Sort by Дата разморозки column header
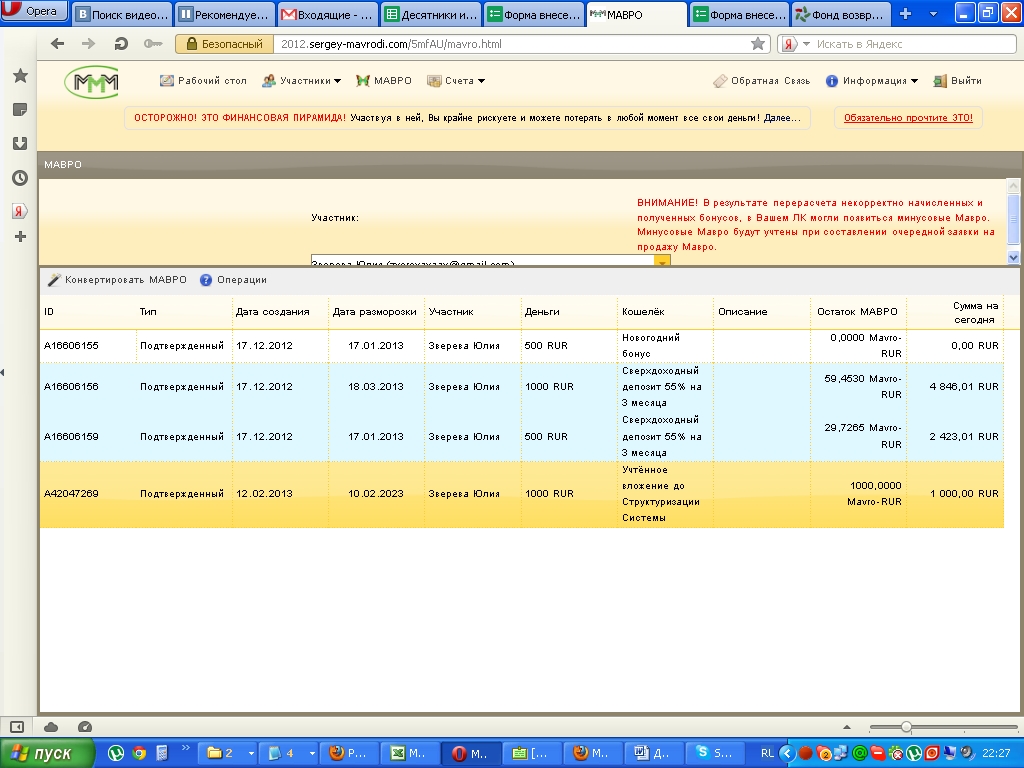The image size is (1024, 768). click(x=374, y=312)
